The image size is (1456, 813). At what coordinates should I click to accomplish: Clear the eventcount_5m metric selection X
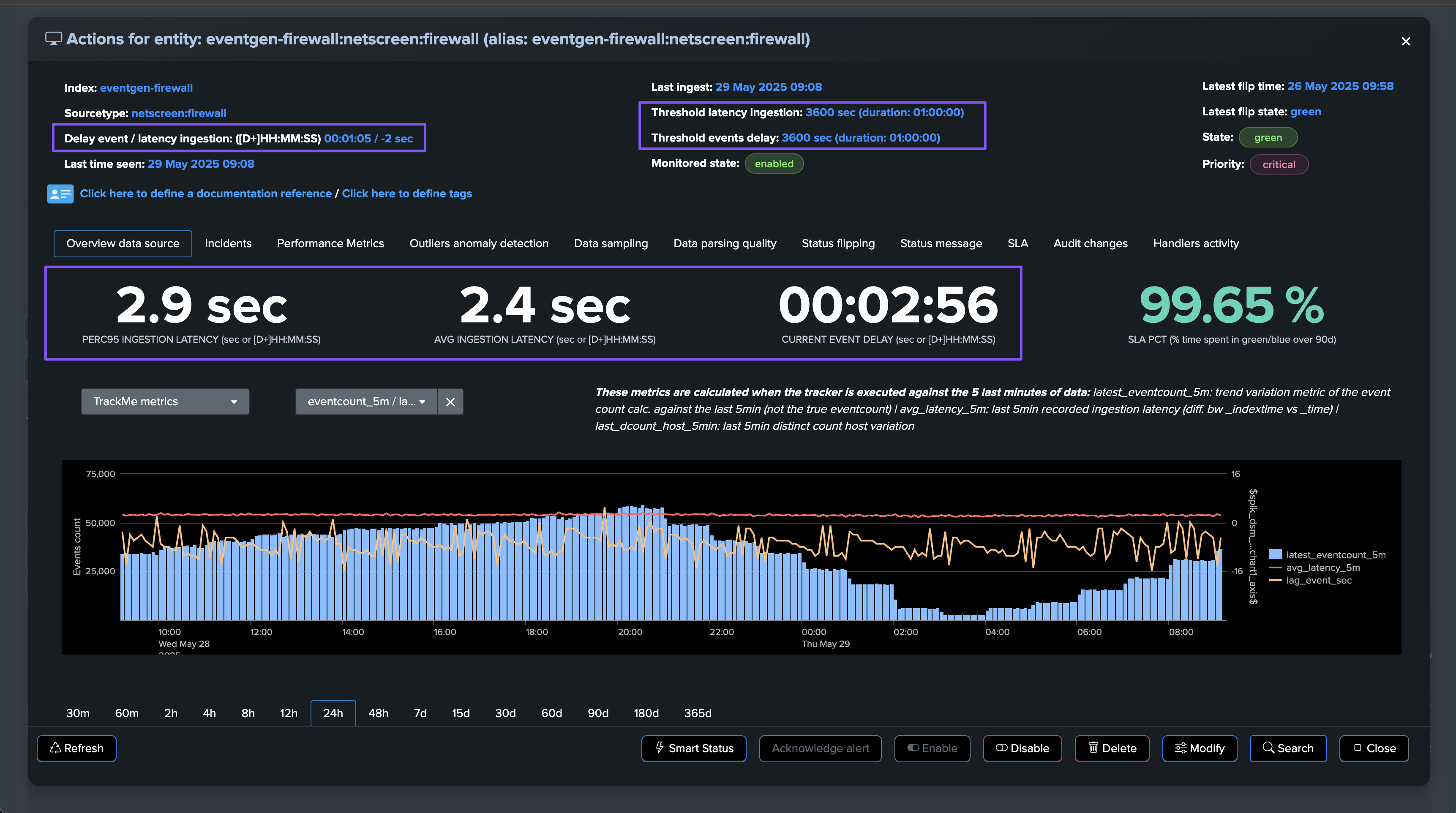point(450,402)
